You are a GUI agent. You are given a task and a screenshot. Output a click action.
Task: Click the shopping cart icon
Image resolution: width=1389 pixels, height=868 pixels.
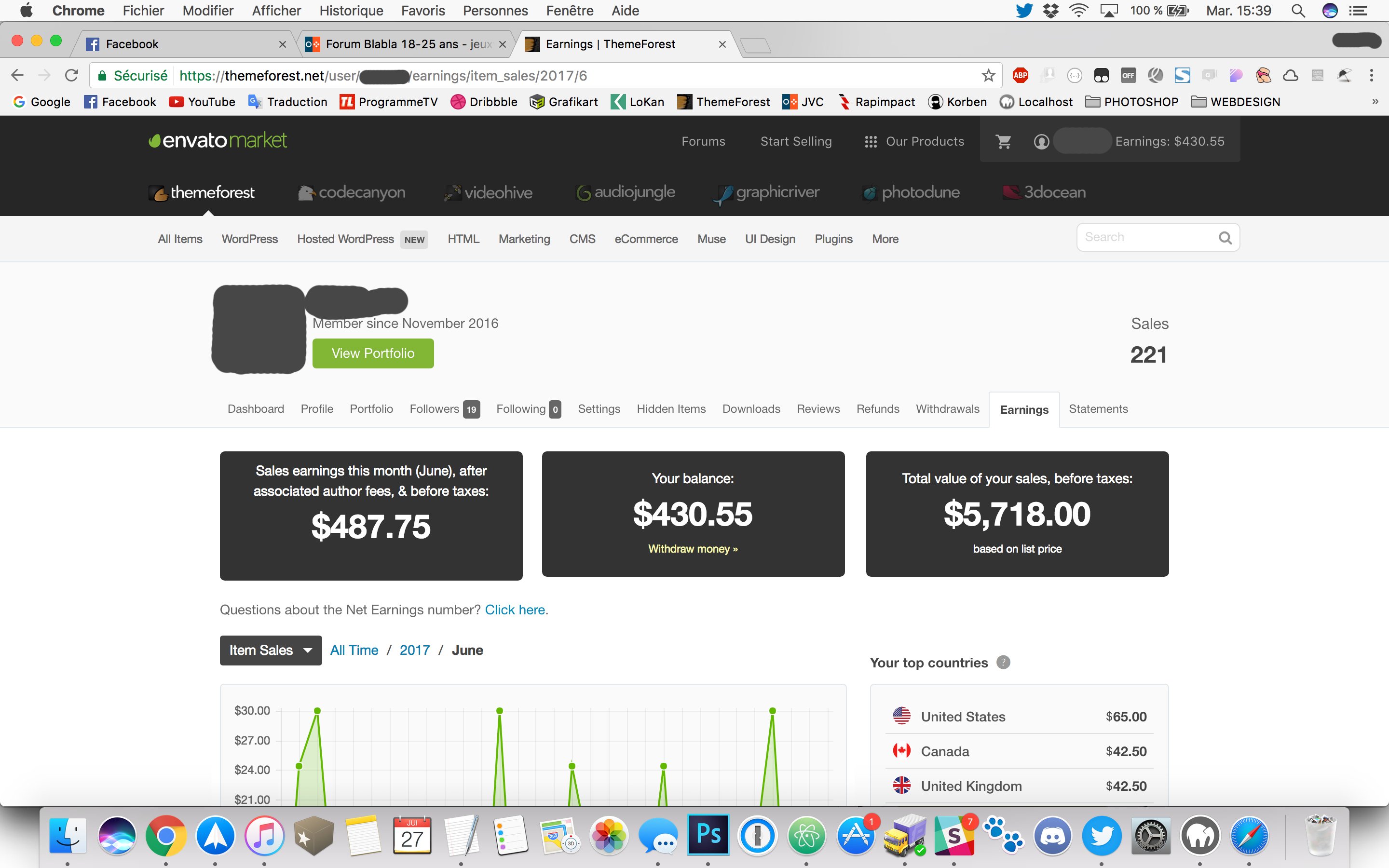click(1003, 141)
